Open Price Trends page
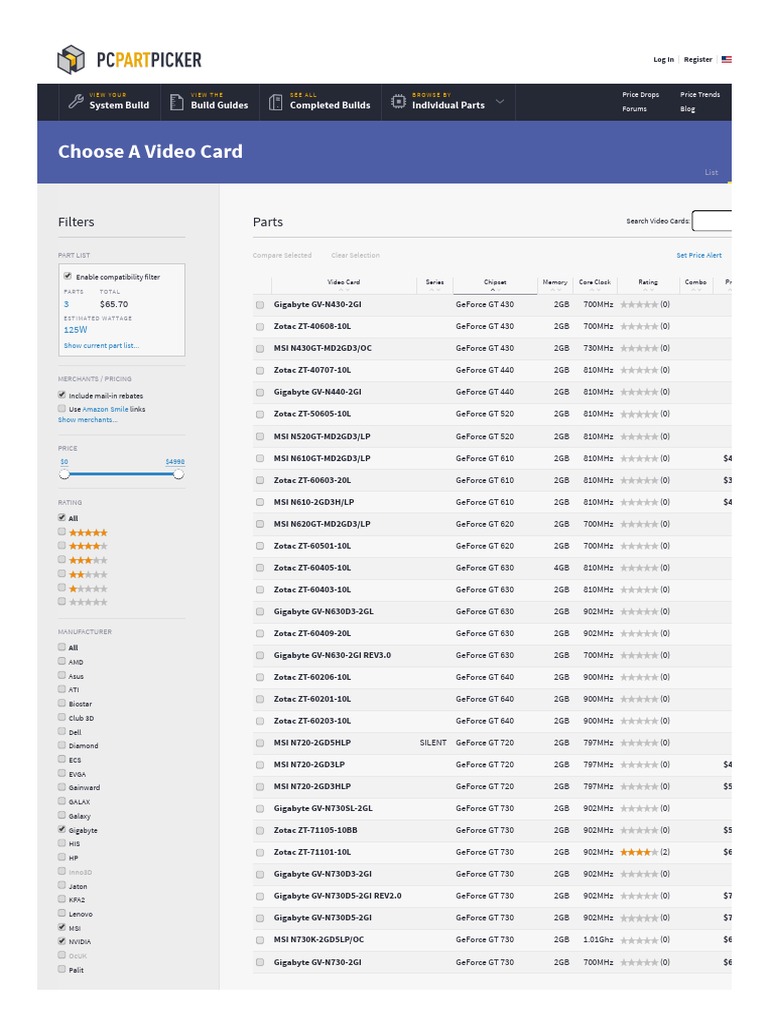The width and height of the screenshot is (768, 1024). coord(699,95)
